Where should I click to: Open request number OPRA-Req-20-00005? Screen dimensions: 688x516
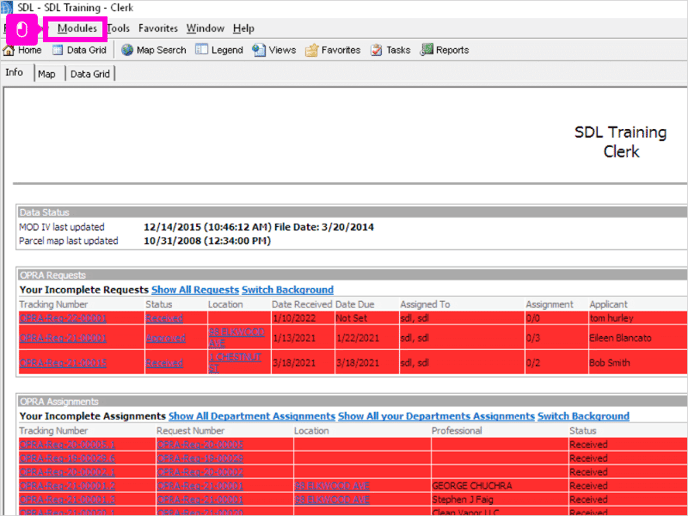coord(200,444)
